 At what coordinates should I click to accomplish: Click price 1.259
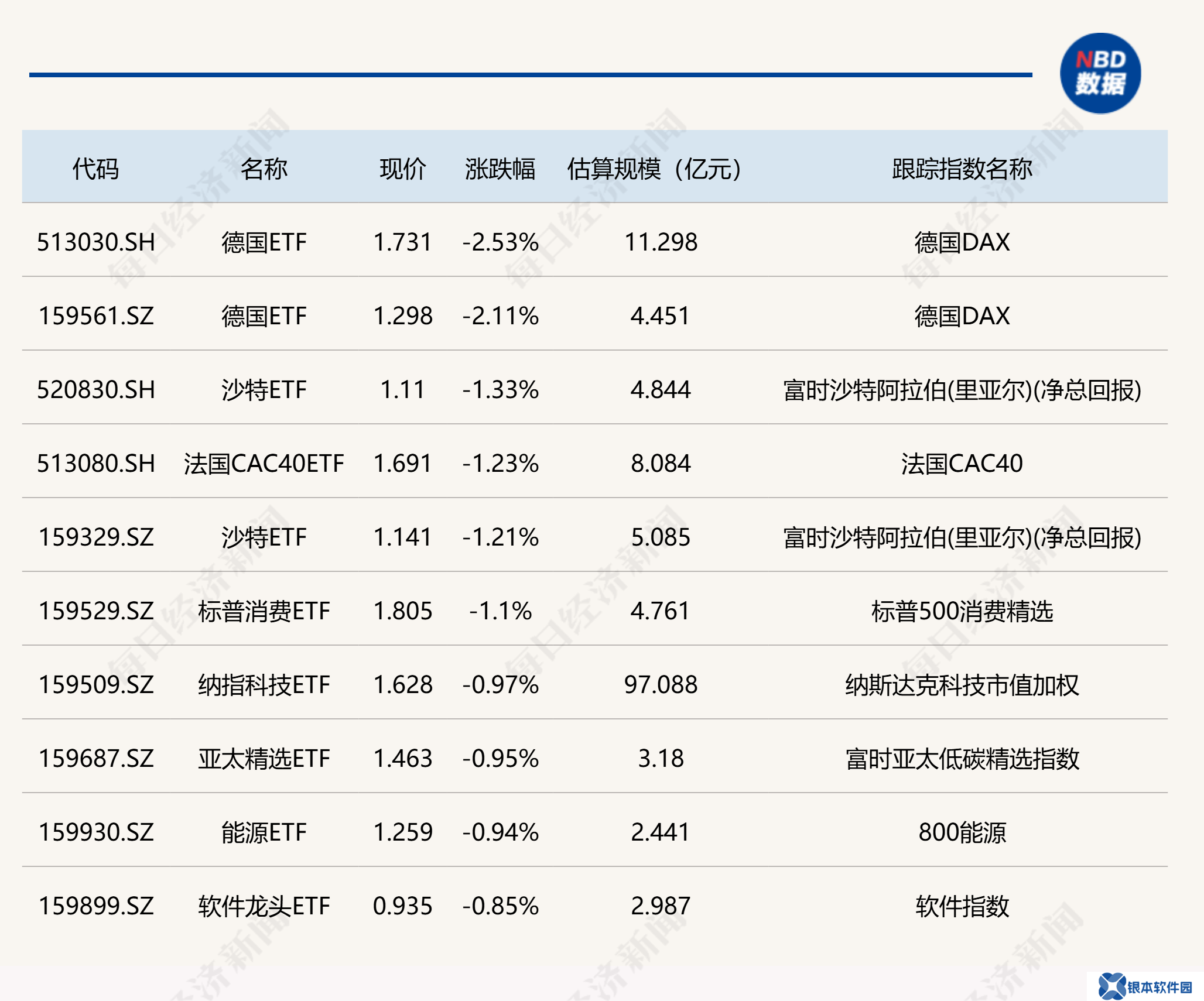click(403, 832)
